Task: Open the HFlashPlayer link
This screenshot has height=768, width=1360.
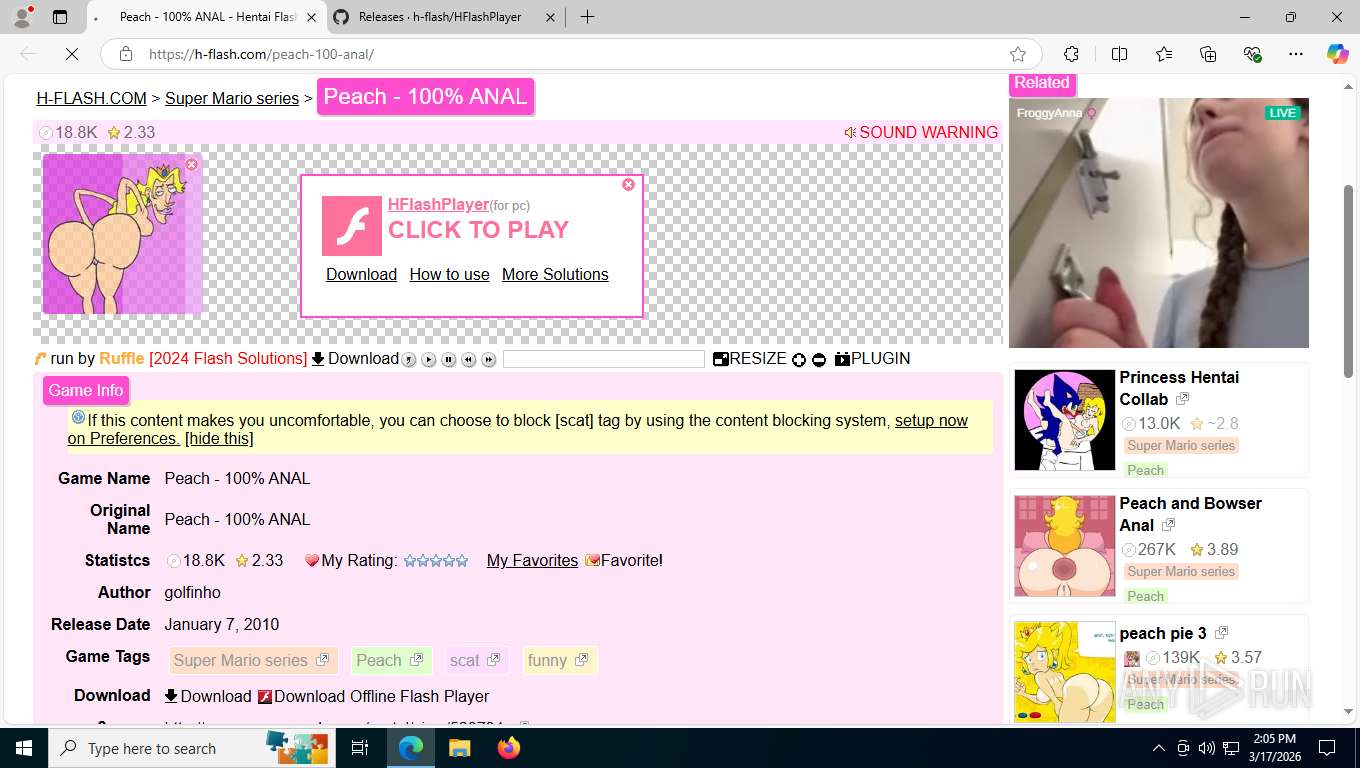Action: tap(438, 204)
